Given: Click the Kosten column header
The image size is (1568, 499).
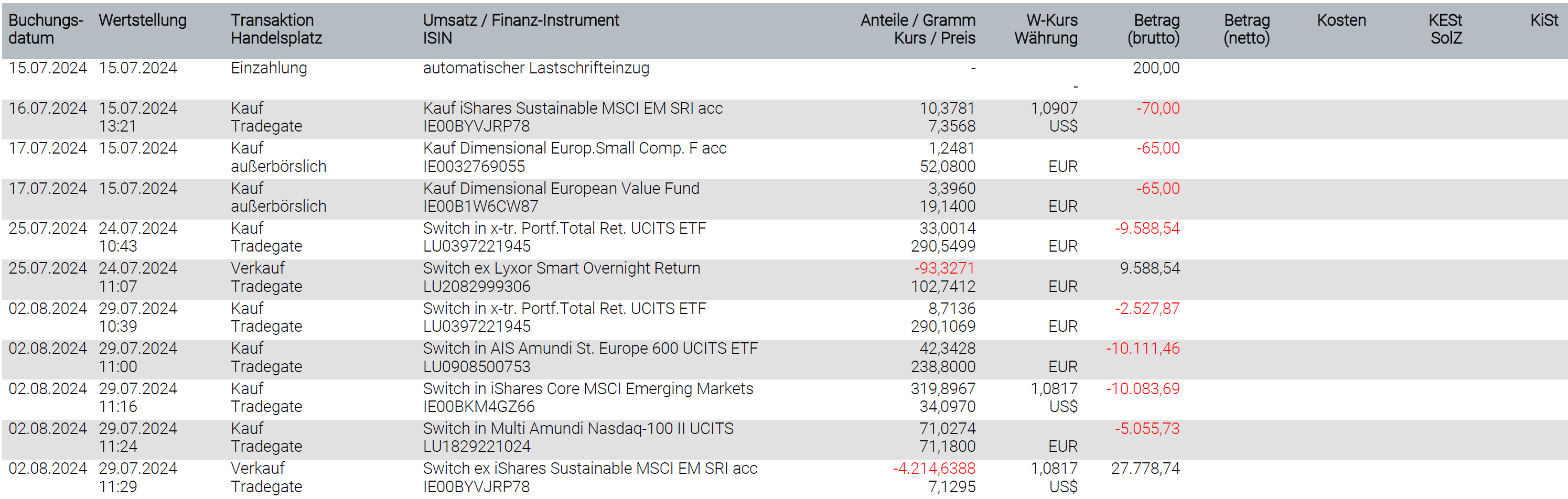Looking at the screenshot, I should point(1341,20).
